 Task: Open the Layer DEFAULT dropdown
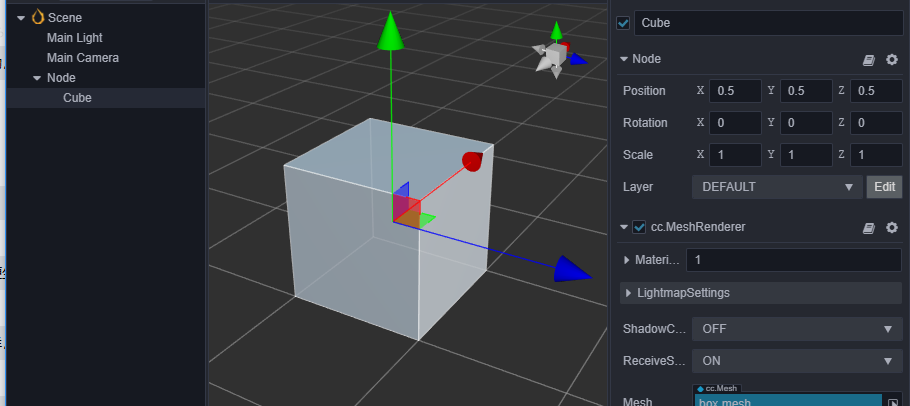(x=777, y=187)
